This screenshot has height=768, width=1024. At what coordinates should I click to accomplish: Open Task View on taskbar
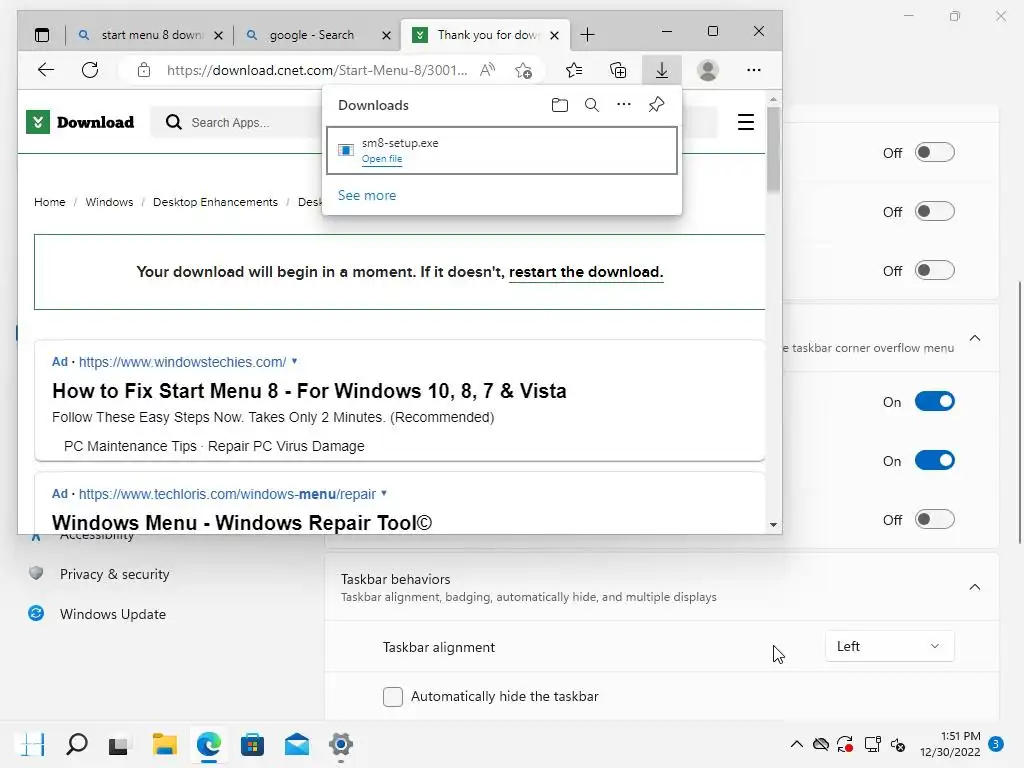(x=119, y=744)
